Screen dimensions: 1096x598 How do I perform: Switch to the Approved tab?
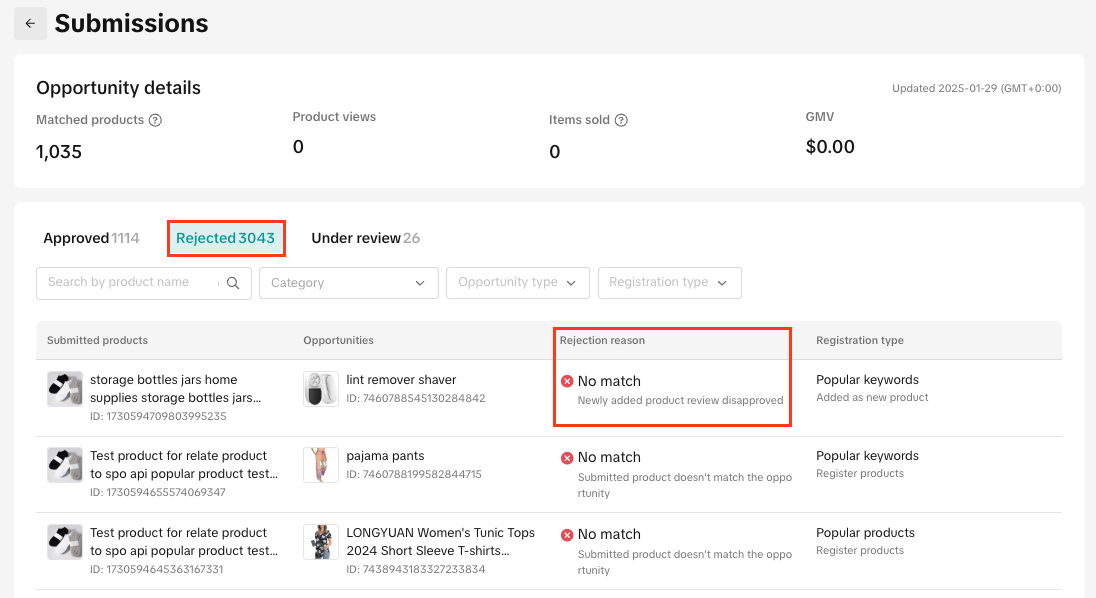(x=90, y=238)
